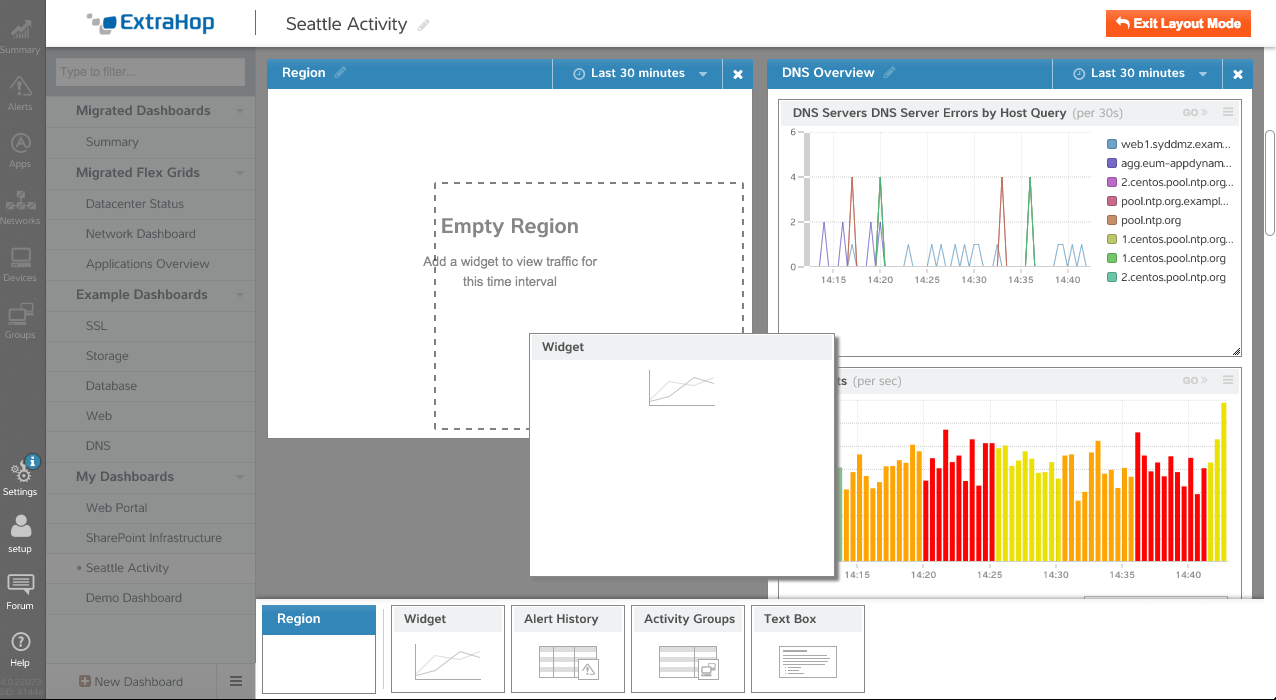1276x700 pixels.
Task: Collapse the Migrated Dashboards group
Action: (x=240, y=111)
